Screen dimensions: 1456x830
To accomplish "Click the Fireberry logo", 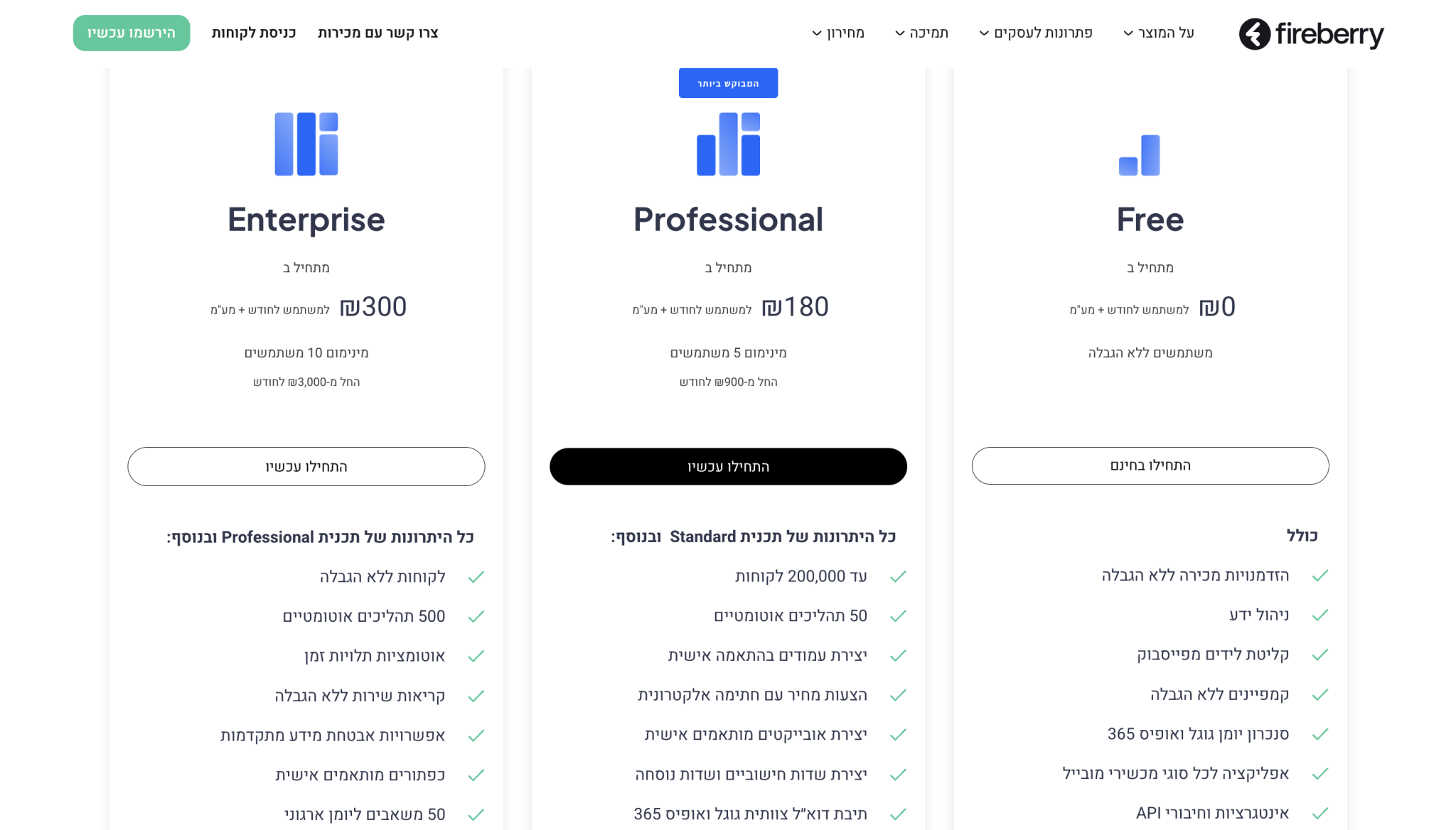I will tap(1311, 34).
